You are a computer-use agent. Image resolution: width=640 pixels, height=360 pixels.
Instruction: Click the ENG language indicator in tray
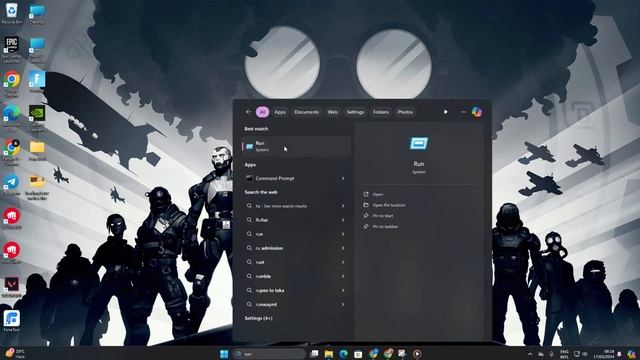(x=564, y=354)
